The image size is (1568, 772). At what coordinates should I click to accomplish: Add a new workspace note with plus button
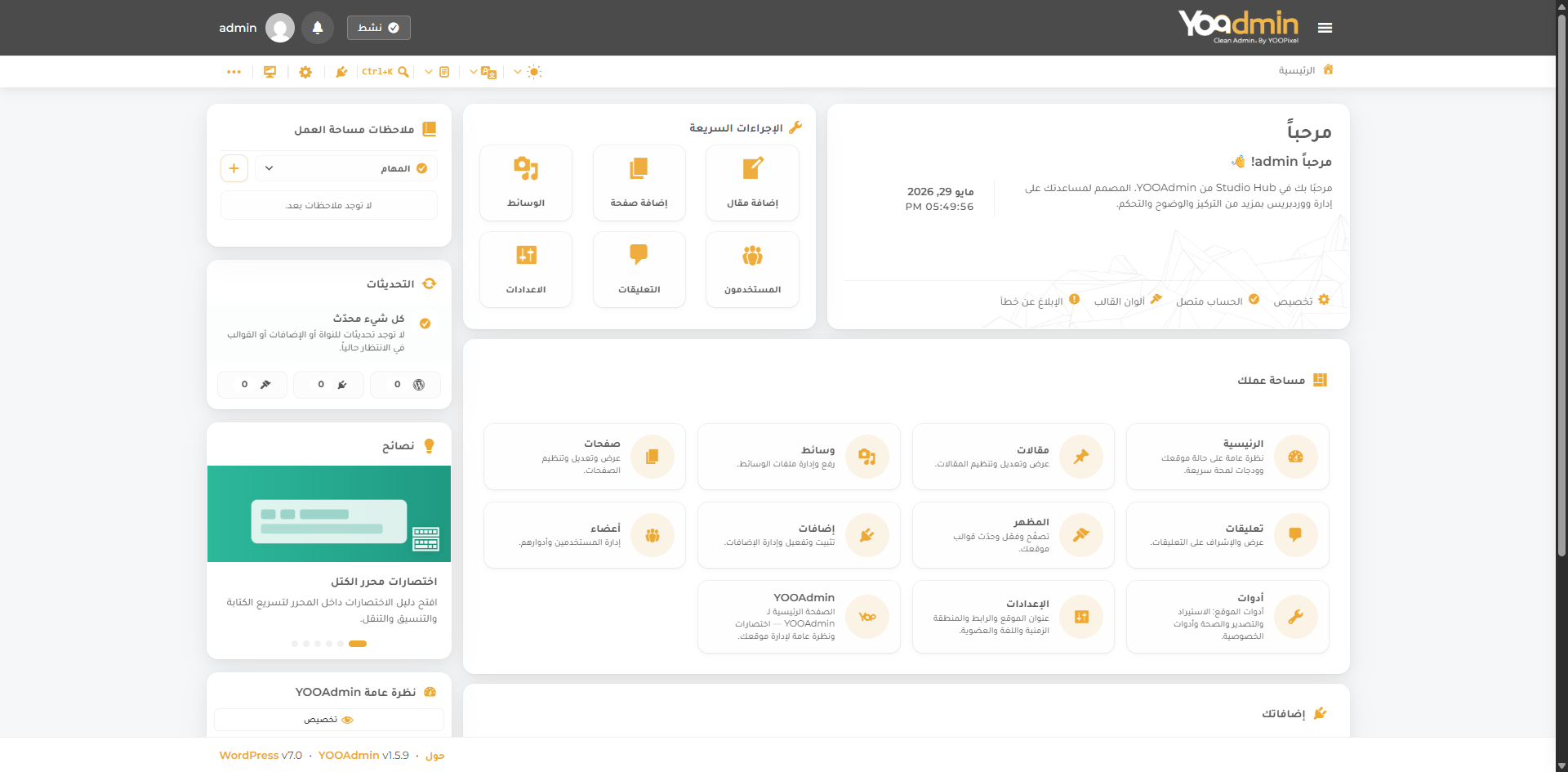coord(234,168)
